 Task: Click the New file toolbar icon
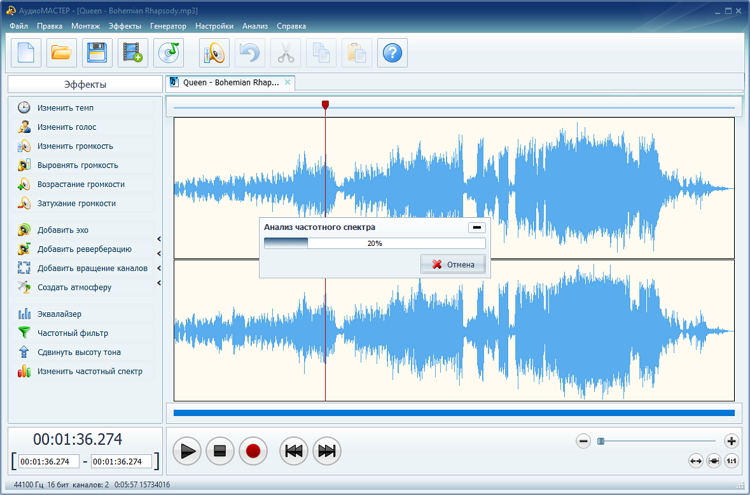coord(26,52)
